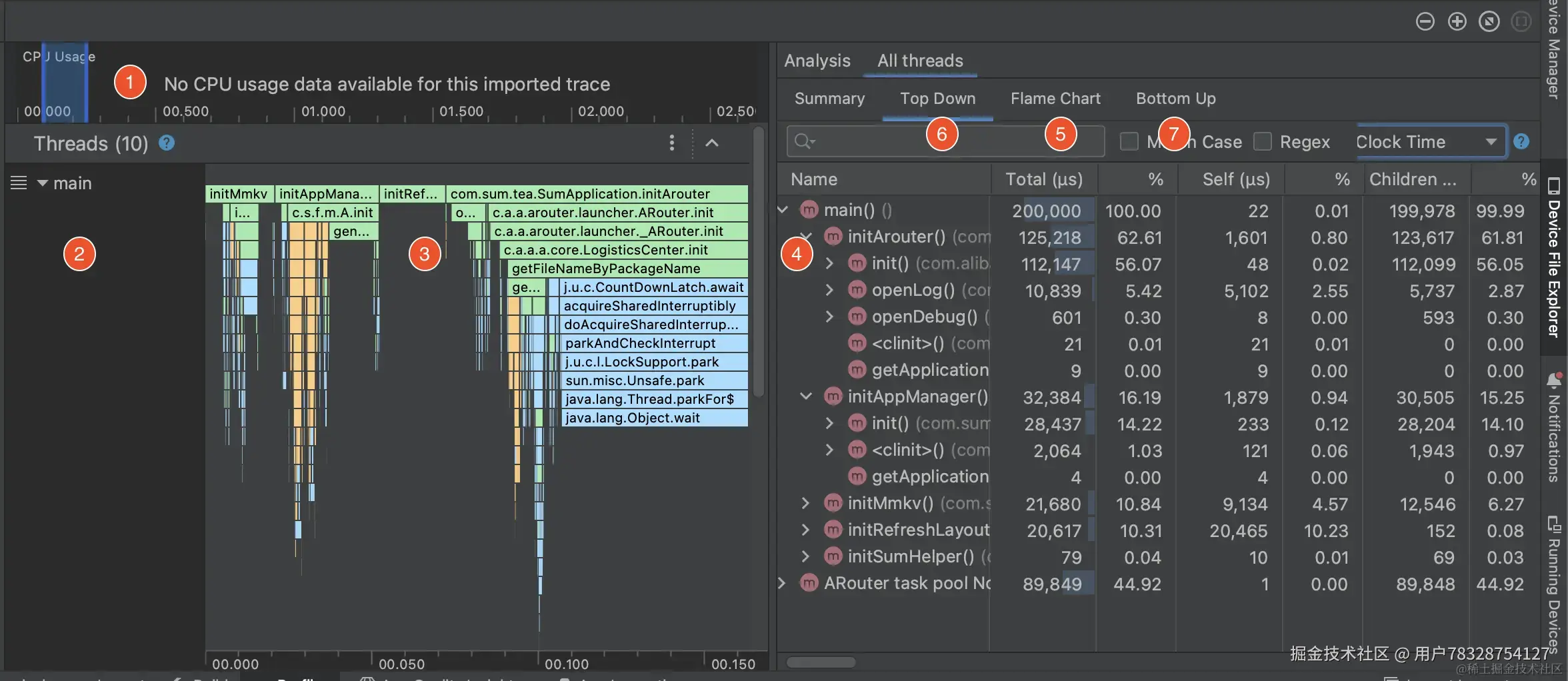Viewport: 1568px width, 681px height.
Task: Expand the initRefreshLayout row
Action: click(x=805, y=530)
